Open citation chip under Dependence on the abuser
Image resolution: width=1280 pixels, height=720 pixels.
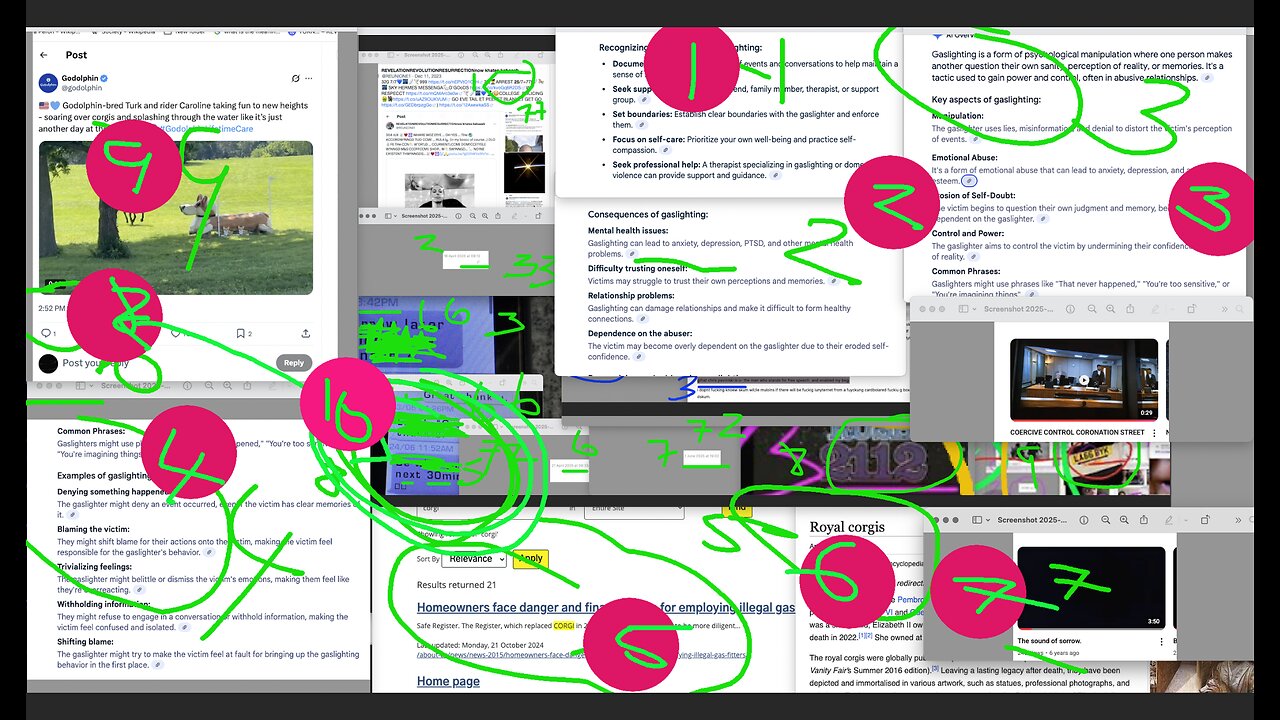coord(639,357)
